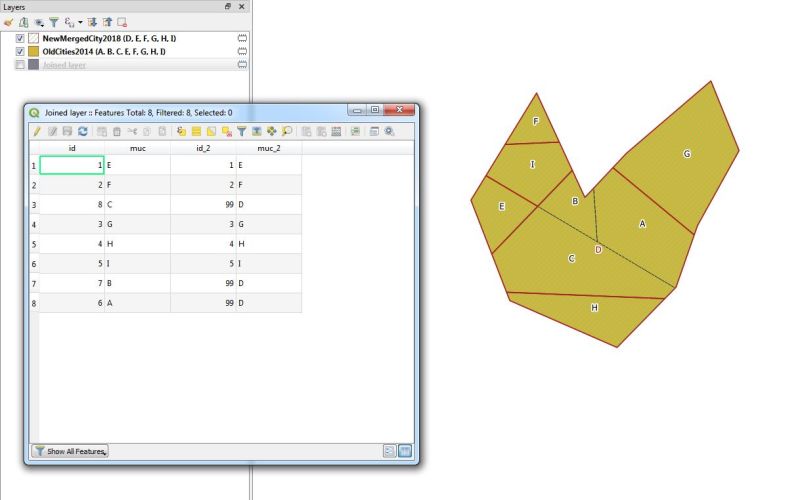
Task: Sort by the id_2 column header
Action: [203, 148]
